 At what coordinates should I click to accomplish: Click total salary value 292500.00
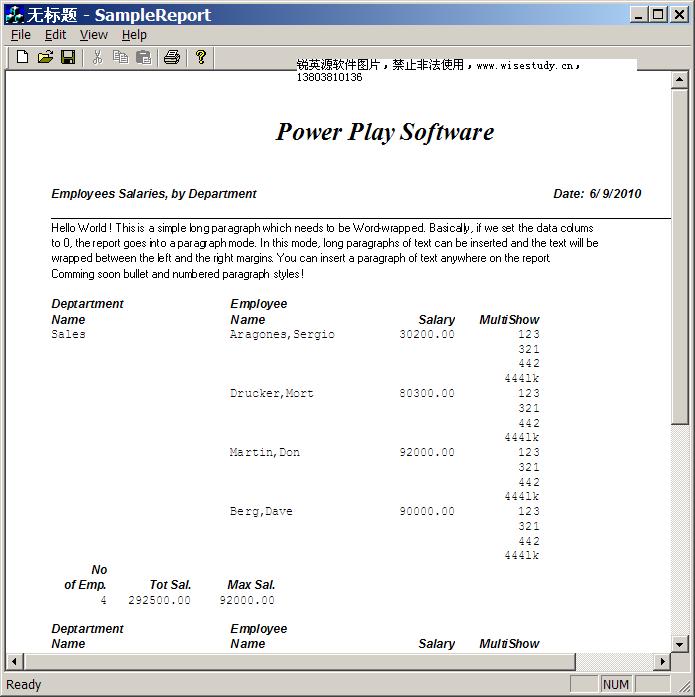159,601
